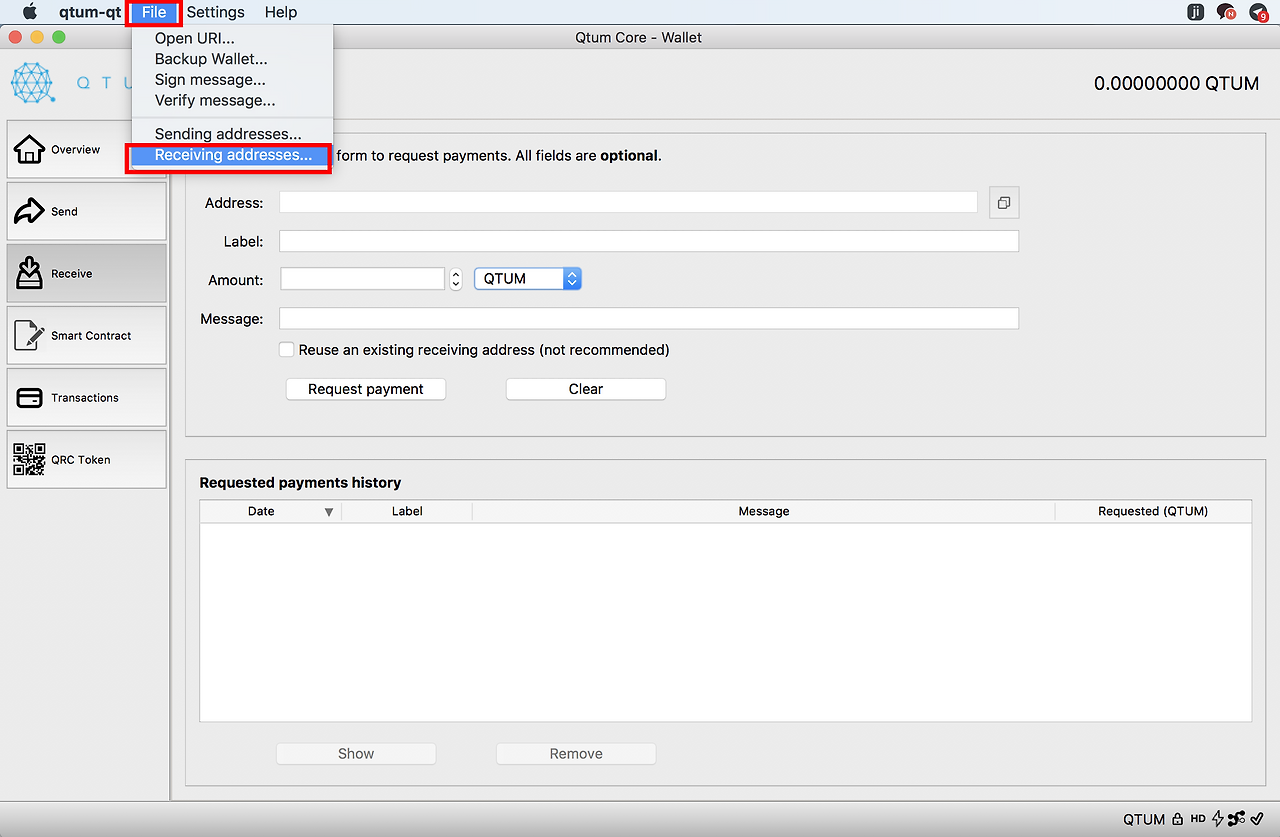Focus the Message input field
This screenshot has height=837, width=1280.
point(649,318)
